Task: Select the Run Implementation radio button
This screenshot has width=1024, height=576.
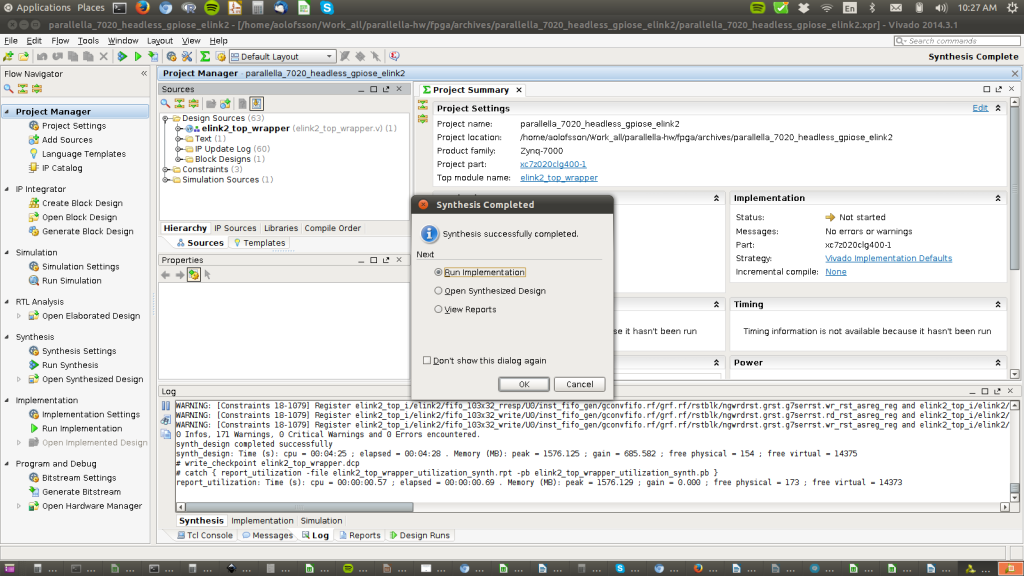Action: tap(438, 272)
